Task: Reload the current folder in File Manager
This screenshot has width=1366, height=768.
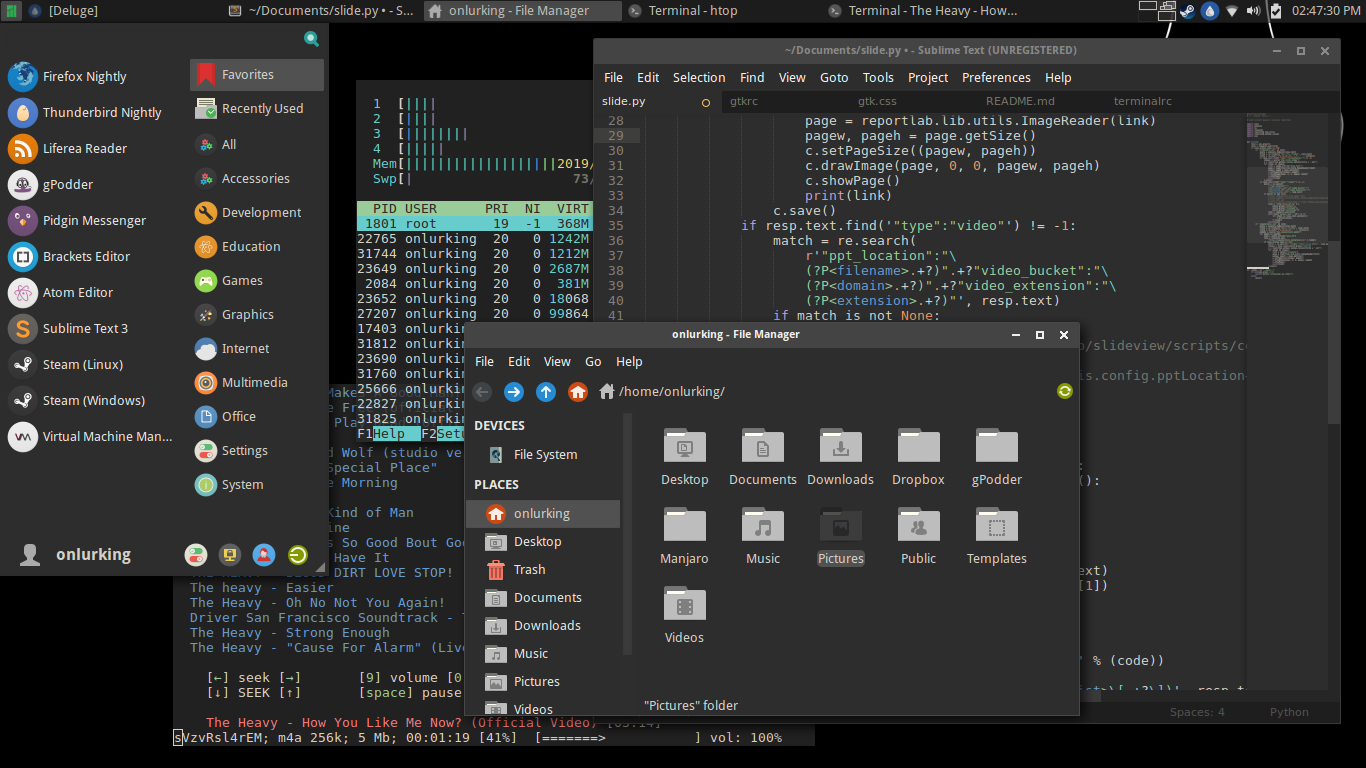Action: click(x=1064, y=391)
